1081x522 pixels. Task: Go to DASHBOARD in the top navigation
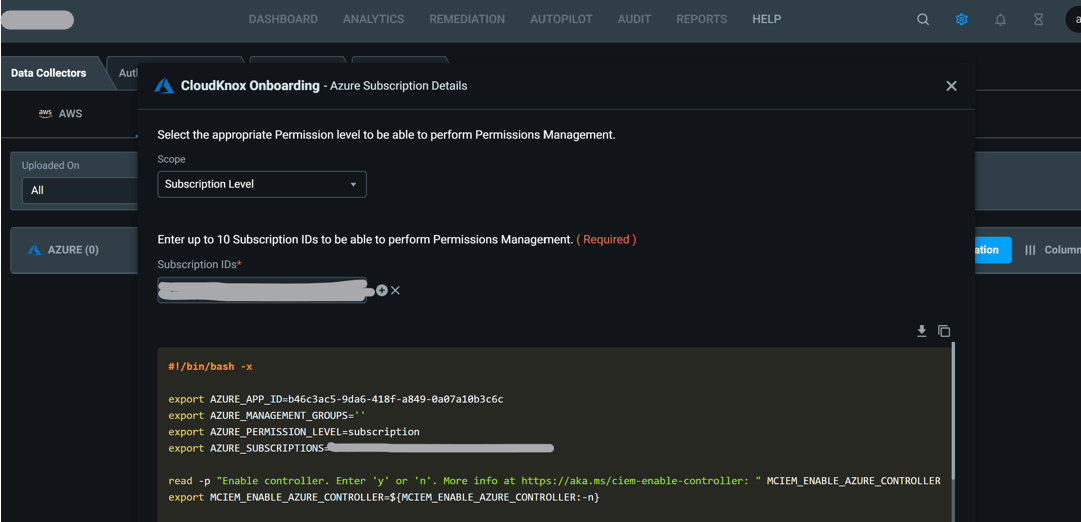[x=283, y=19]
